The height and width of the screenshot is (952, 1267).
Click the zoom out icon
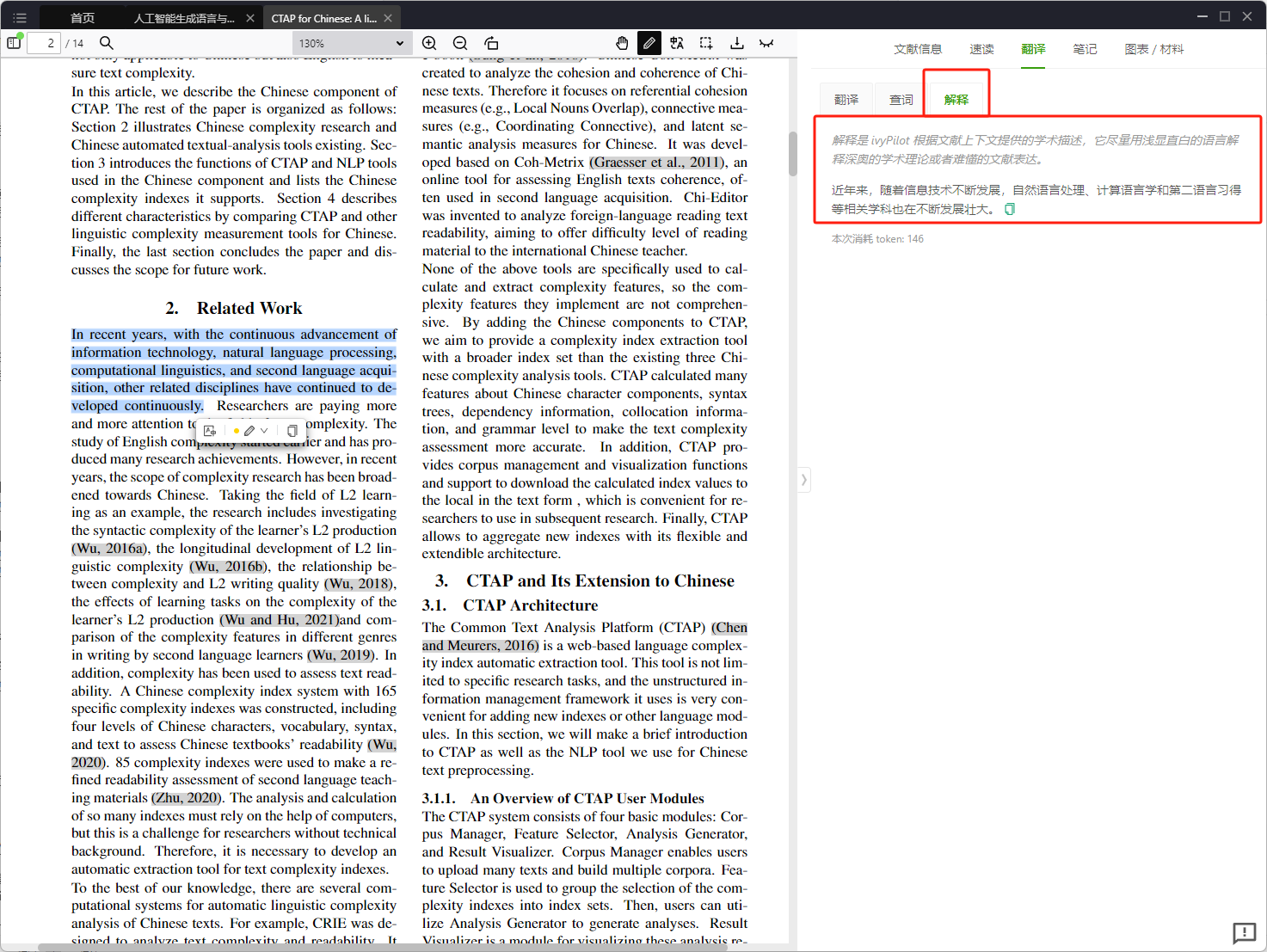460,43
